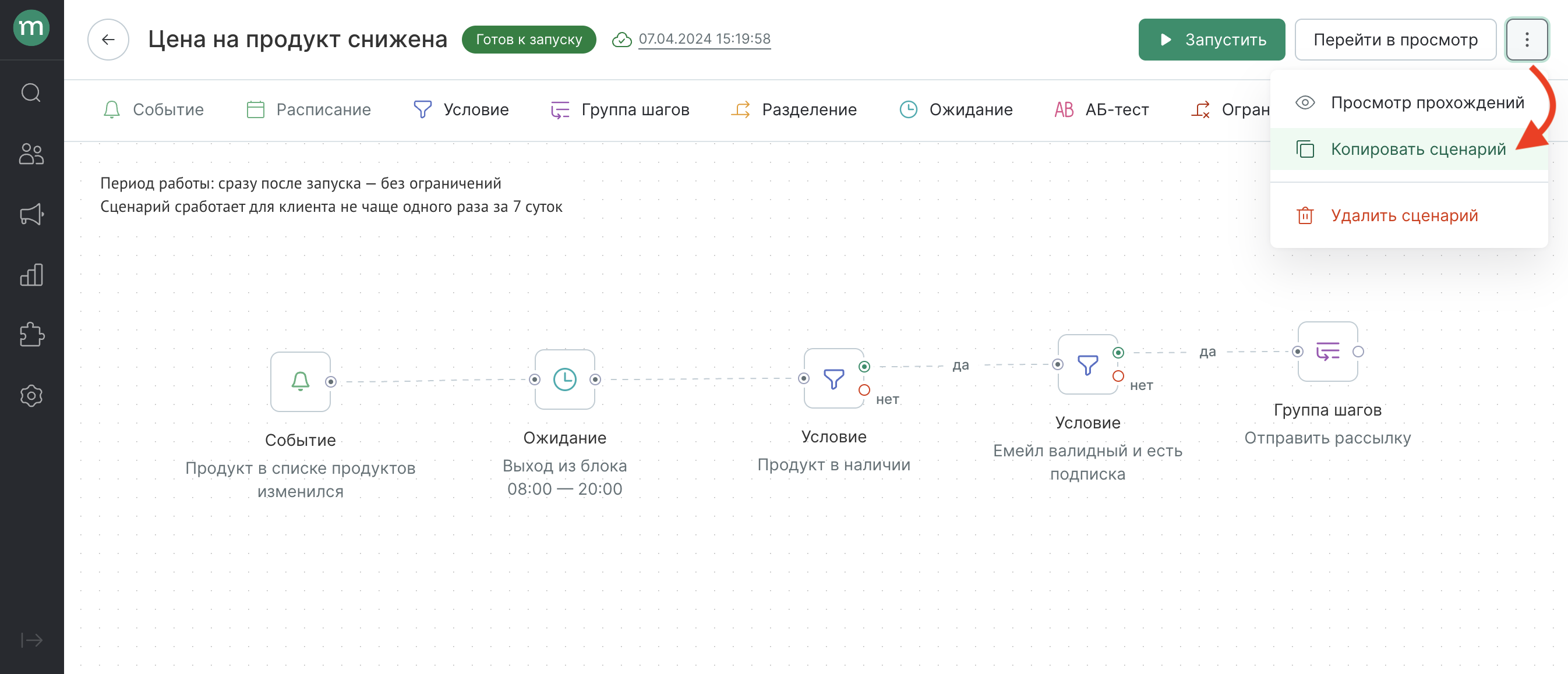Choose Копировать сценарий from the menu
This screenshot has height=674, width=1568.
coord(1408,149)
